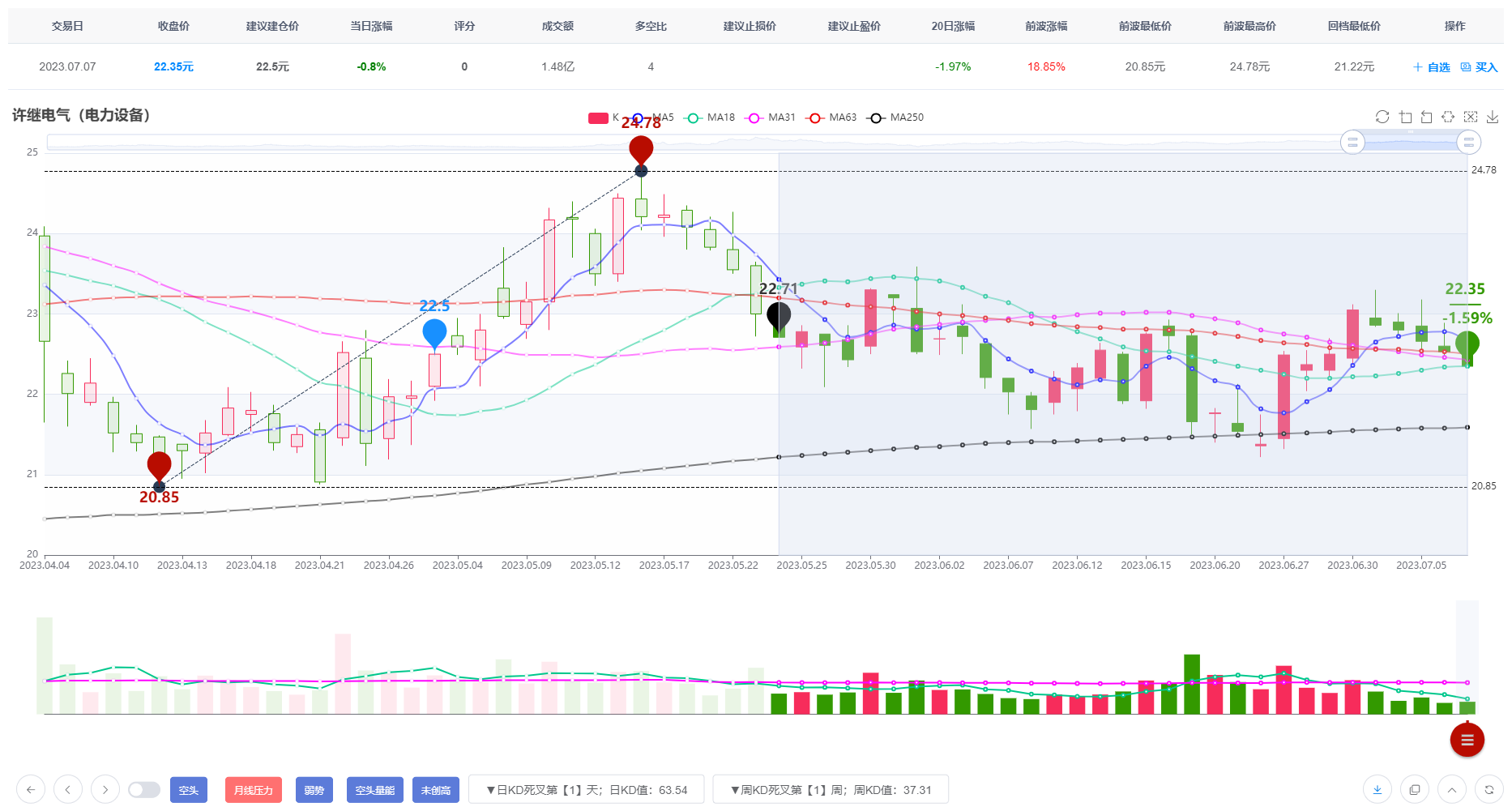Viewport: 1512px width, 807px height.
Task: Click the bottom-right download circle icon
Action: tap(1377, 789)
